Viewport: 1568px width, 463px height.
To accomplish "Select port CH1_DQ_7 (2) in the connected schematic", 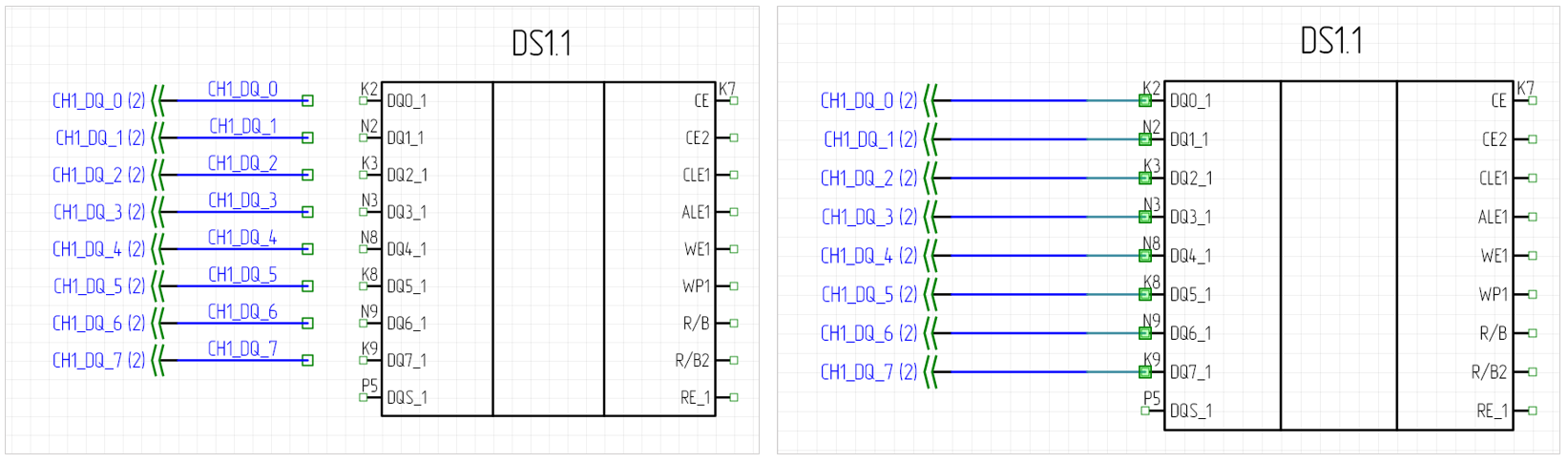I will [x=869, y=371].
